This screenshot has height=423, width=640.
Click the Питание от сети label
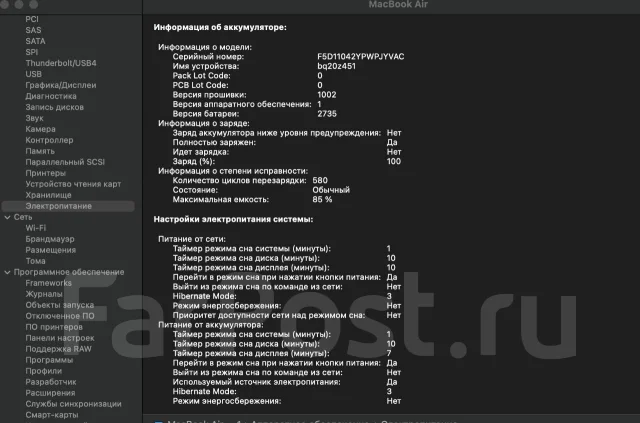pyautogui.click(x=192, y=239)
